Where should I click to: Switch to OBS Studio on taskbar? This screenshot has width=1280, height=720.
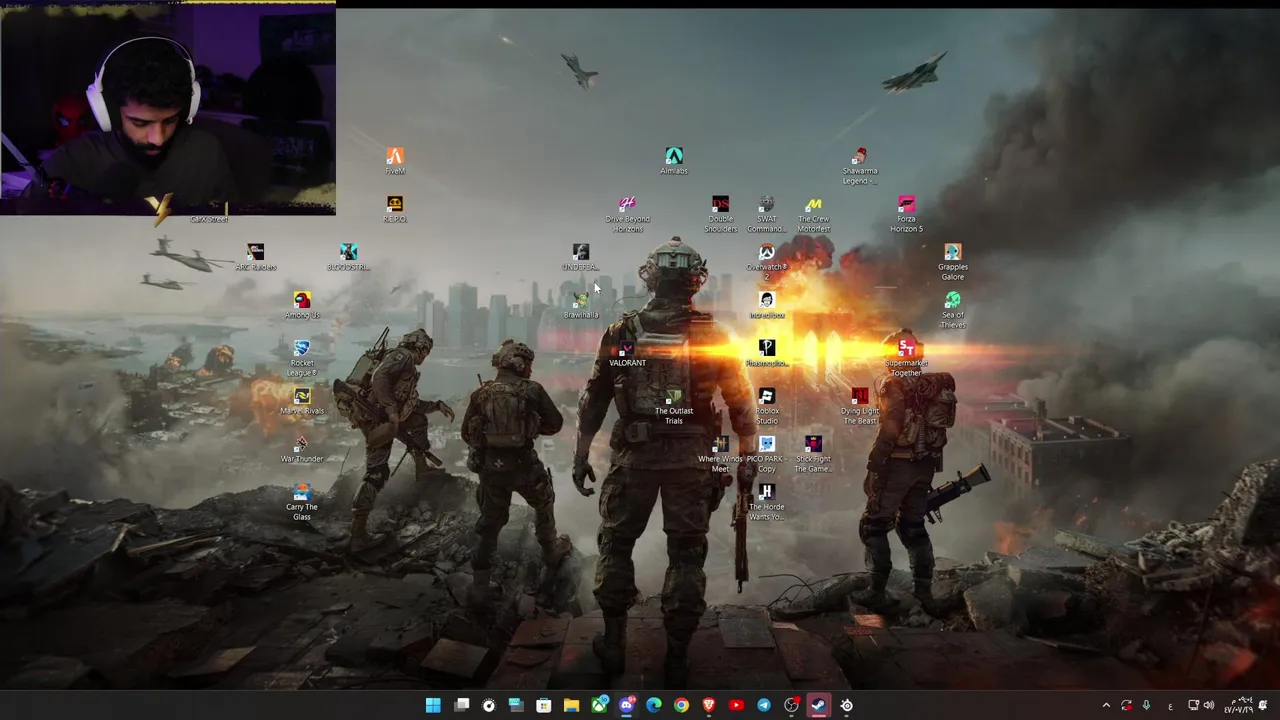791,705
